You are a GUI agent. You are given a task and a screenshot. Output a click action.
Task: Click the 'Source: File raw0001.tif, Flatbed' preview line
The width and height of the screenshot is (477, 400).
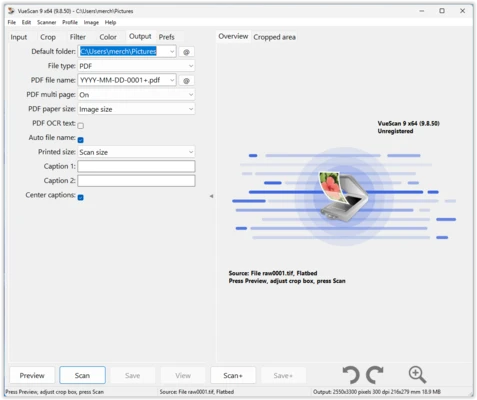click(273, 273)
